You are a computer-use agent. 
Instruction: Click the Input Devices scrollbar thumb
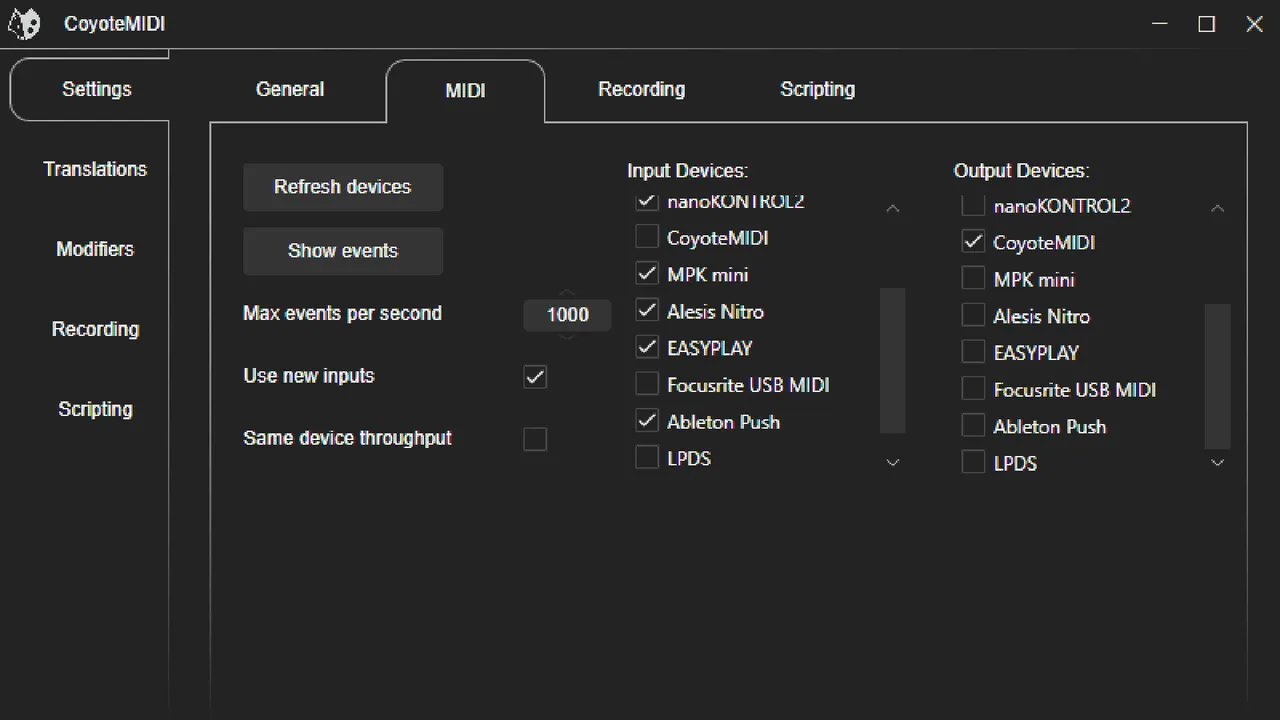(x=892, y=361)
